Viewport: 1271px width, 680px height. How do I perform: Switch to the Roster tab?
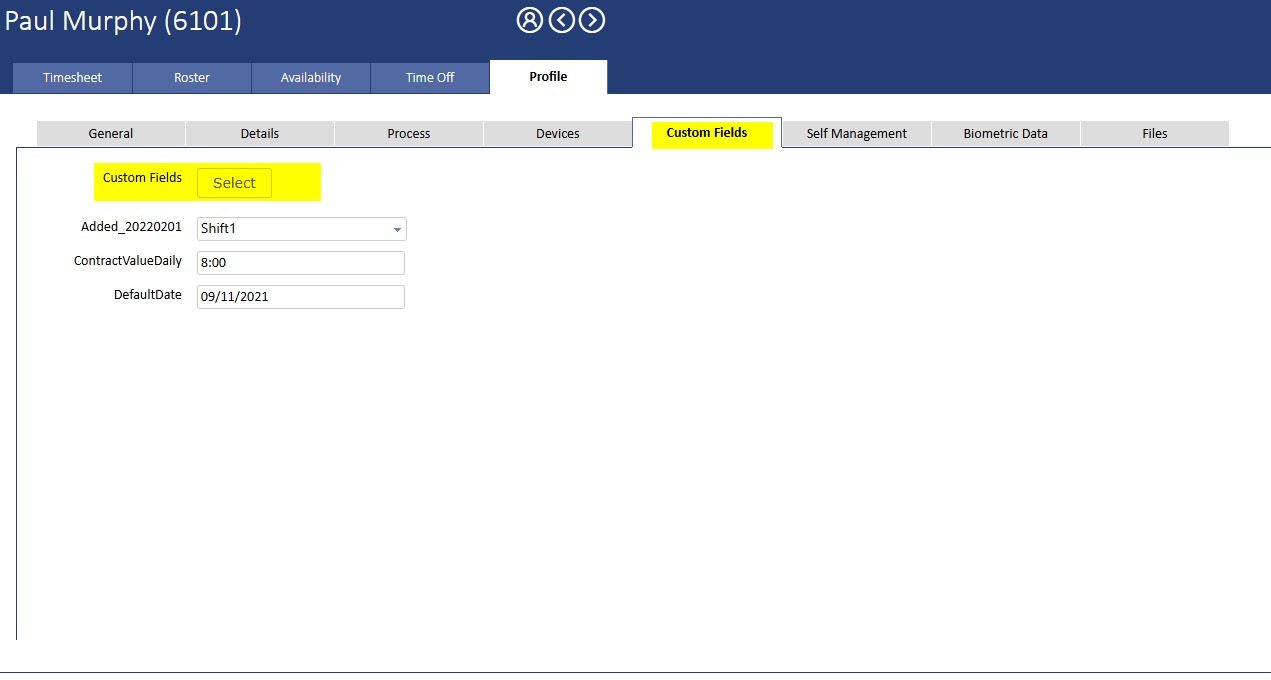191,78
